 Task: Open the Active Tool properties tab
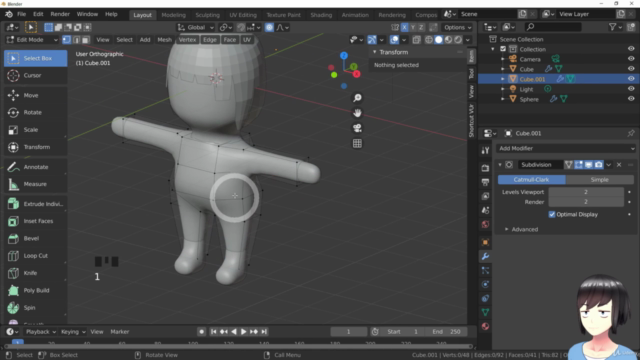coord(485,150)
